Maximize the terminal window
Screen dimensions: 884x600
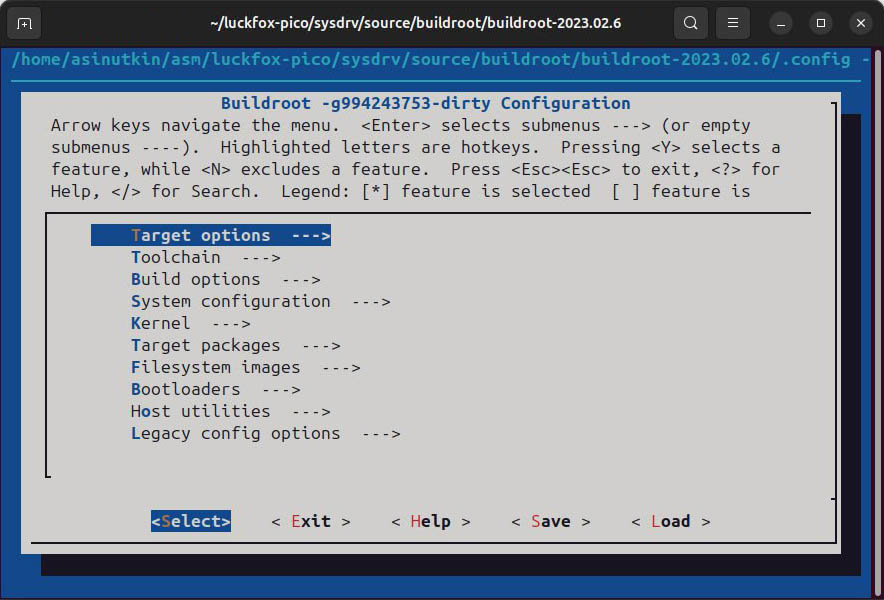pos(821,22)
